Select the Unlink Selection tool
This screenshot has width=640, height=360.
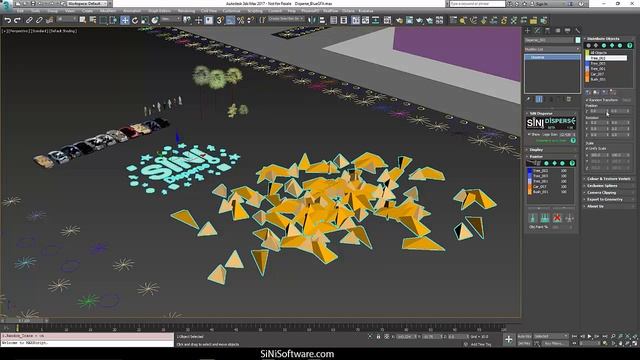39,20
